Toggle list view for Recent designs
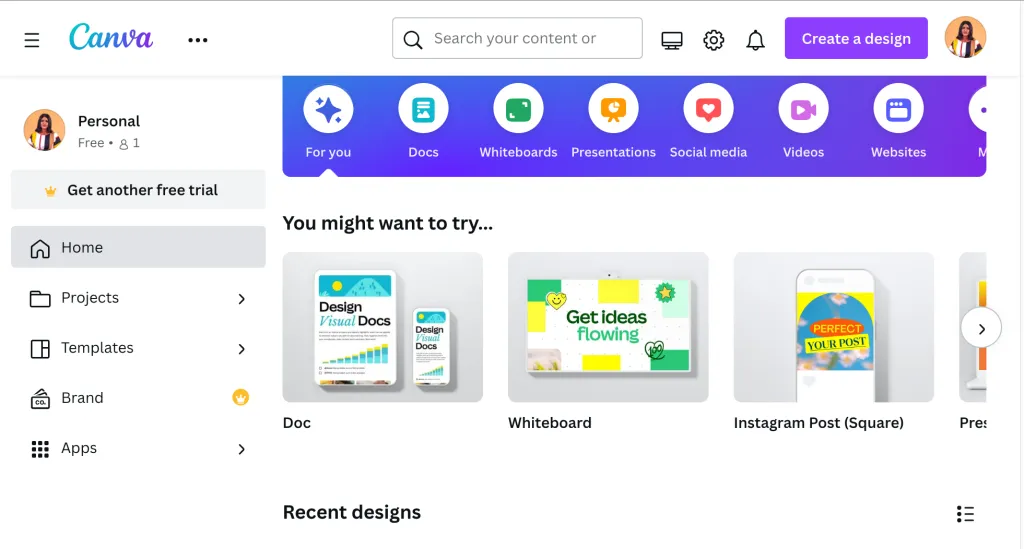The width and height of the screenshot is (1024, 549). coord(965,514)
